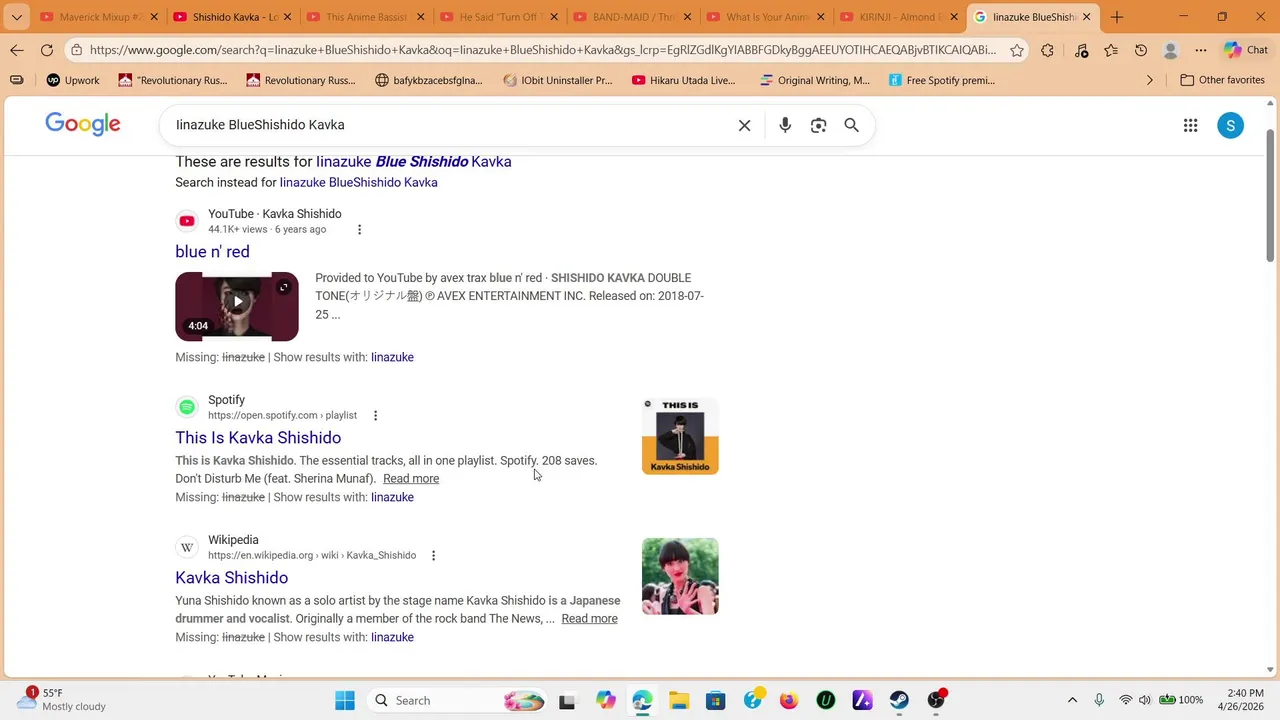1280x720 pixels.
Task: Close the Iinazuke BlueShishido tab
Action: coord(1086,17)
